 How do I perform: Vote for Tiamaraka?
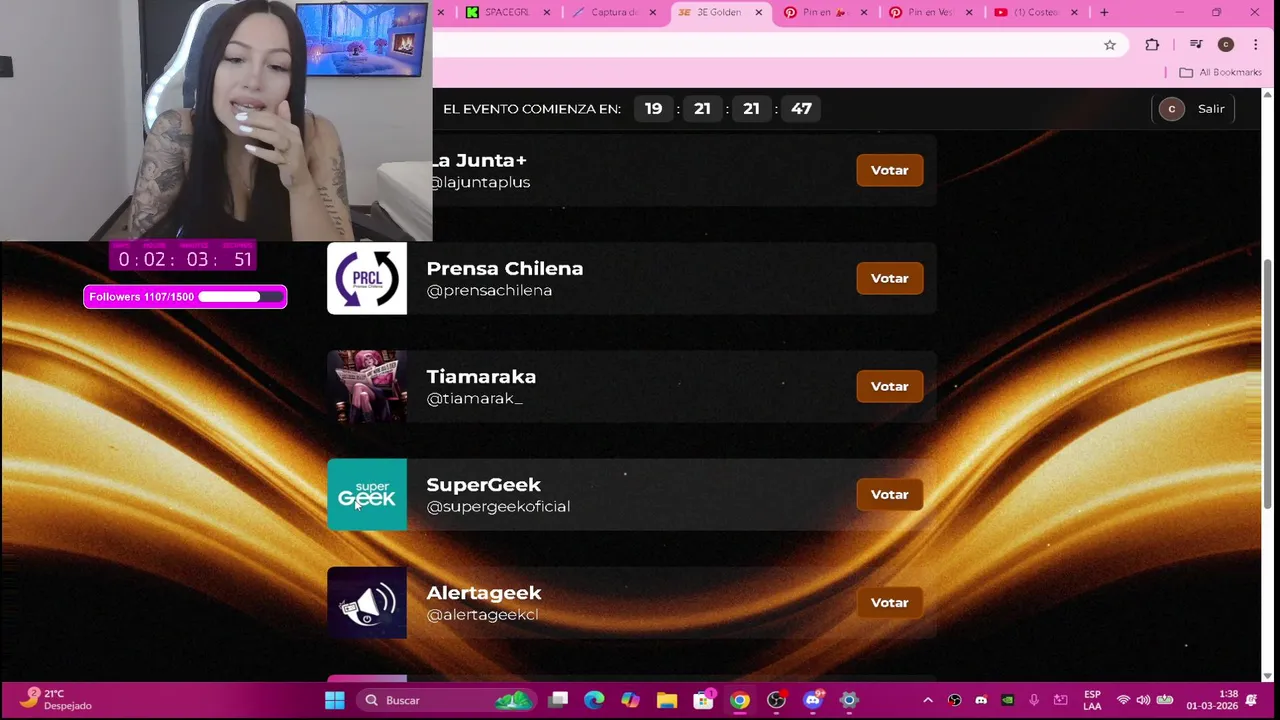pyautogui.click(x=889, y=386)
